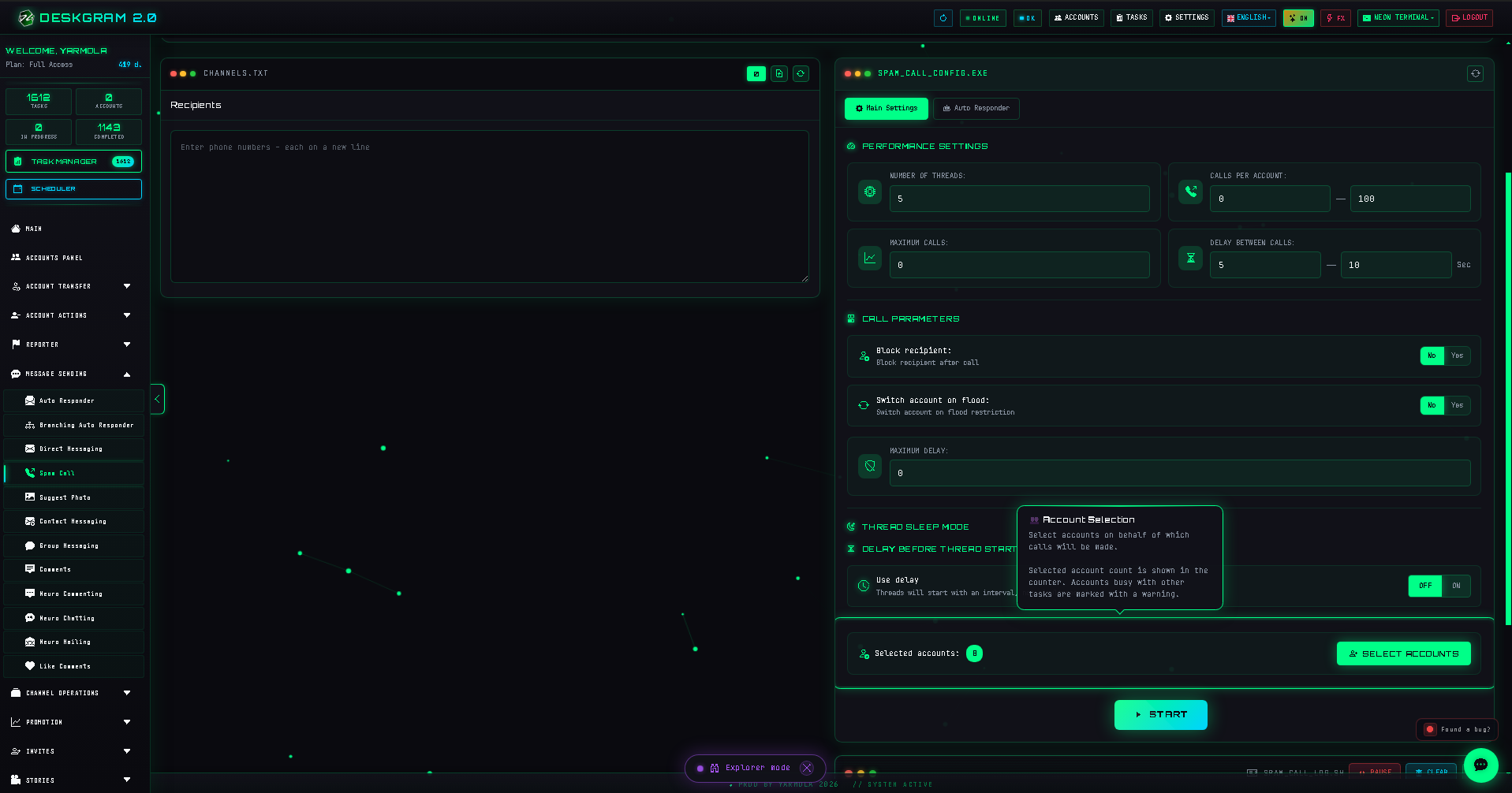Open Contact Messaging

coord(74,521)
